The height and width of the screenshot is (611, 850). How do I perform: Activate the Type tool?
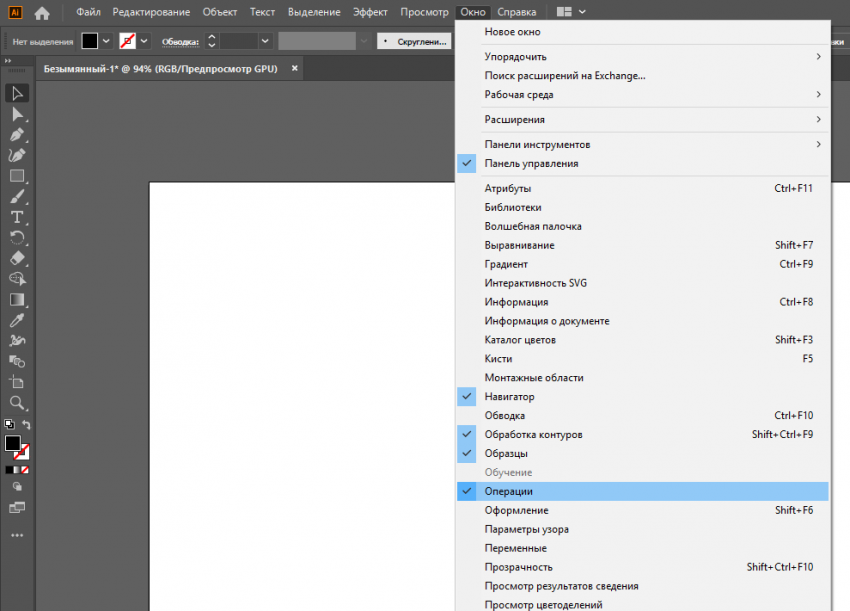pos(17,217)
